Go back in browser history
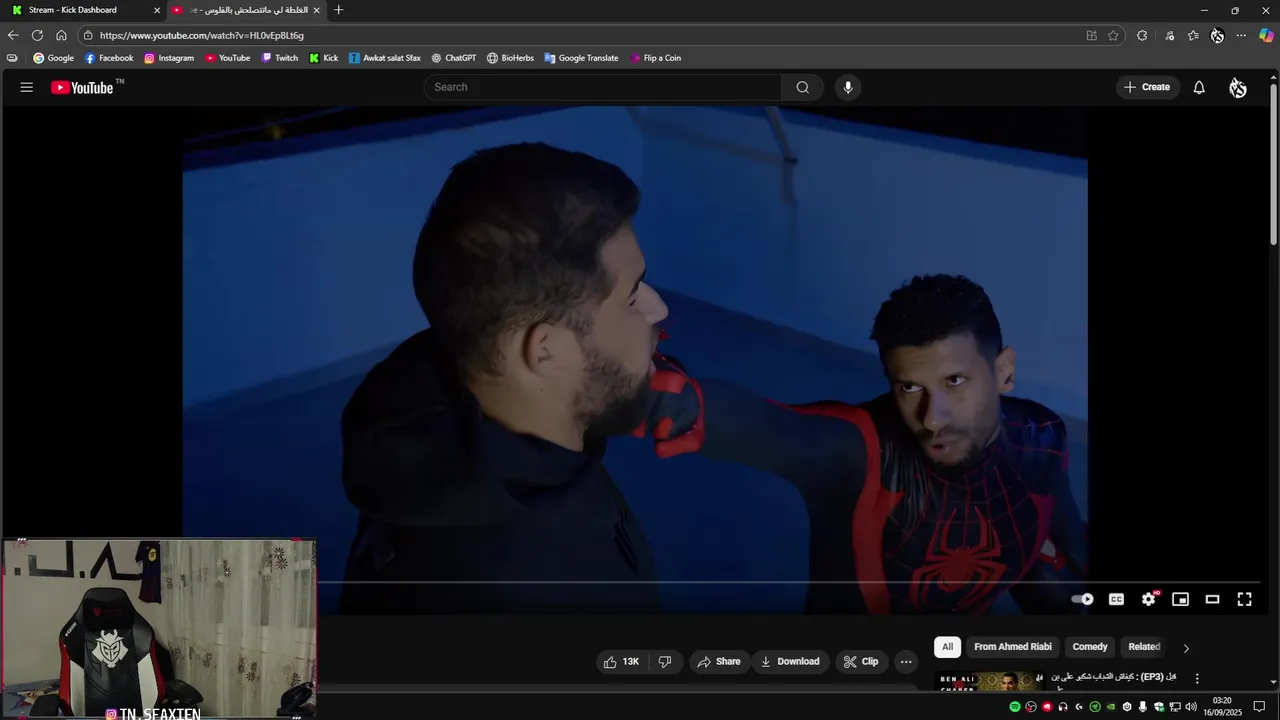Image resolution: width=1280 pixels, height=720 pixels. [13, 35]
